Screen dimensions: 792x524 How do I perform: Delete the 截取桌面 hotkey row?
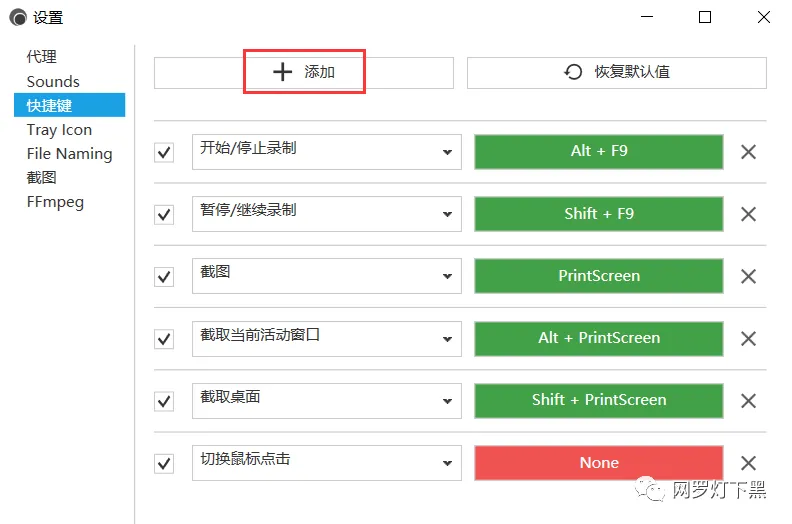[x=748, y=401]
